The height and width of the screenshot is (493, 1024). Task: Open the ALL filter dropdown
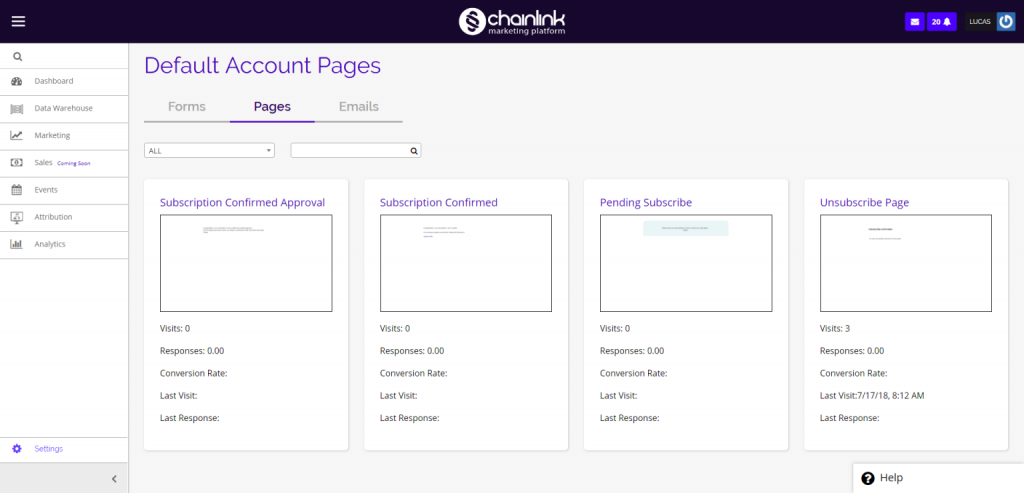[210, 151]
